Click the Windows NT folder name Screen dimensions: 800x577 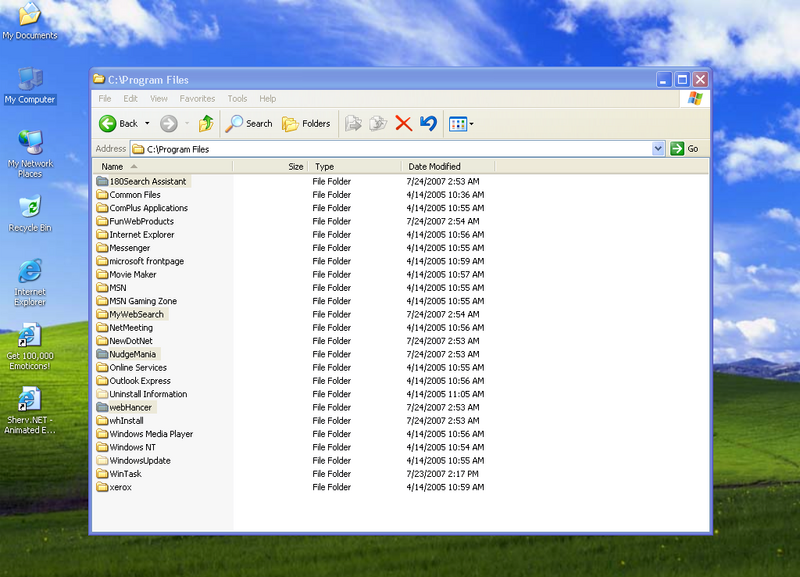[x=133, y=447]
